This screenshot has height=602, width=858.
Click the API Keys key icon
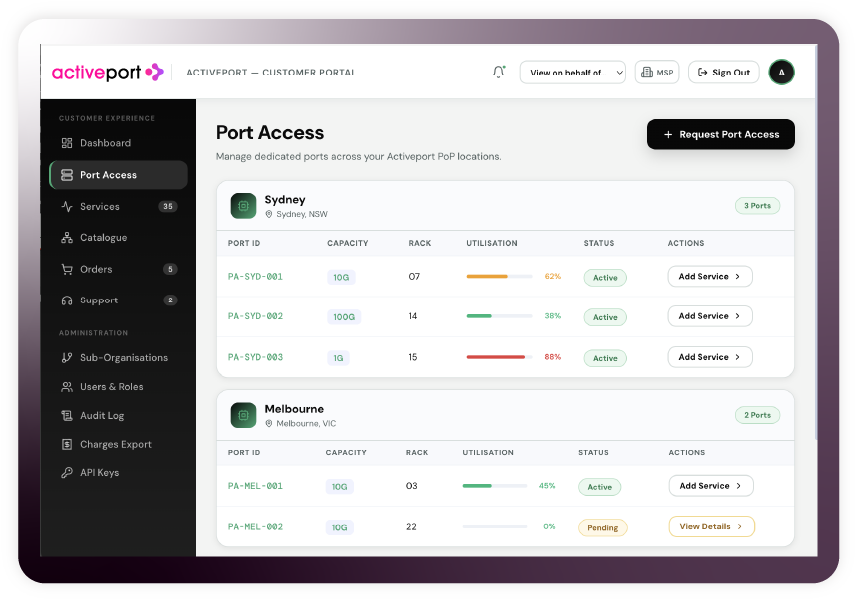coord(67,472)
